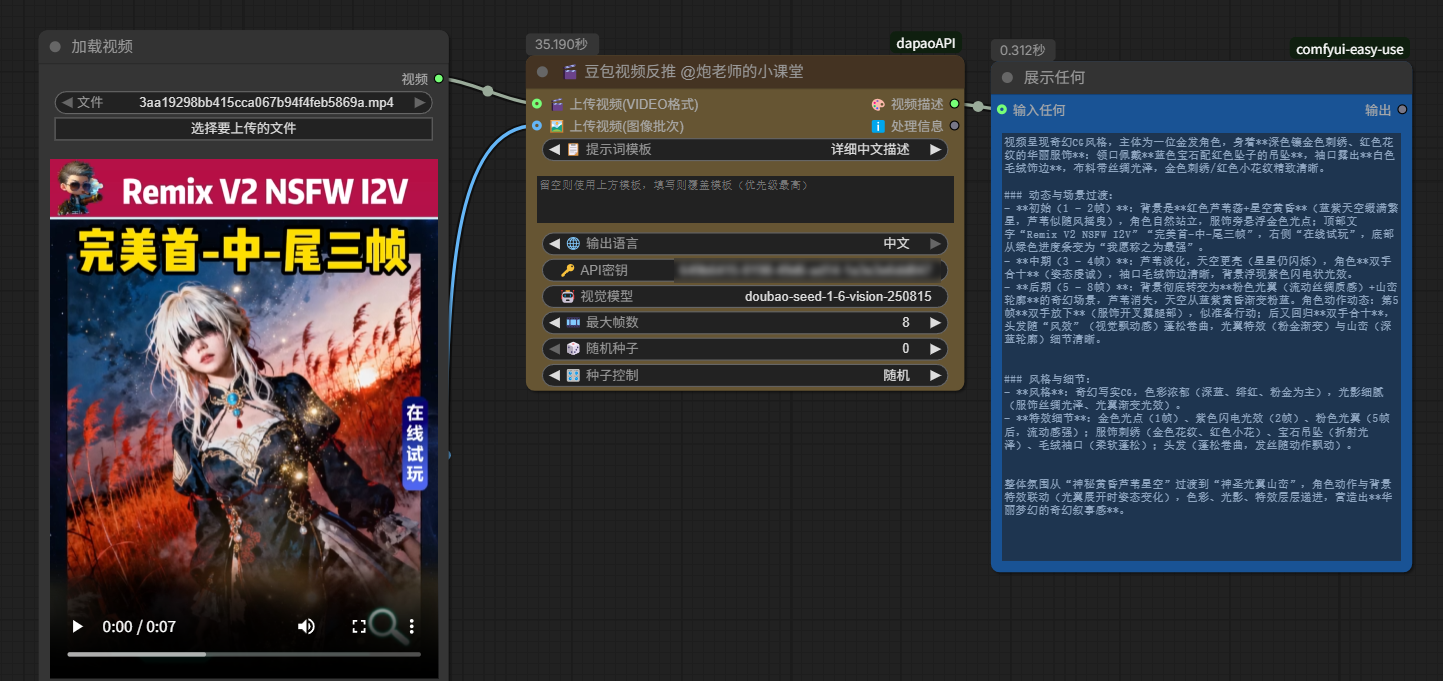The height and width of the screenshot is (681, 1443).
Task: Open the video player more options menu
Action: click(x=411, y=627)
